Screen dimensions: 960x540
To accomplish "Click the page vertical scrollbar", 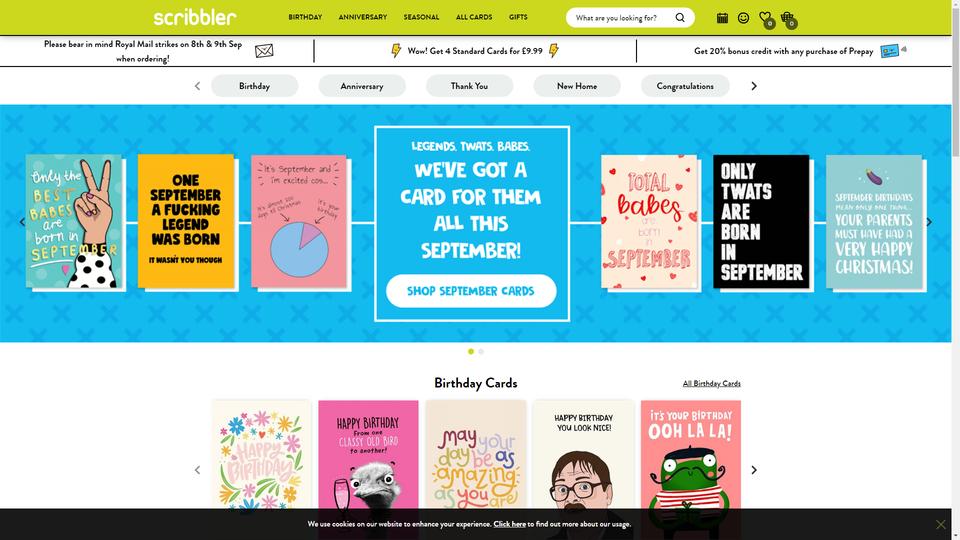I will (956, 270).
